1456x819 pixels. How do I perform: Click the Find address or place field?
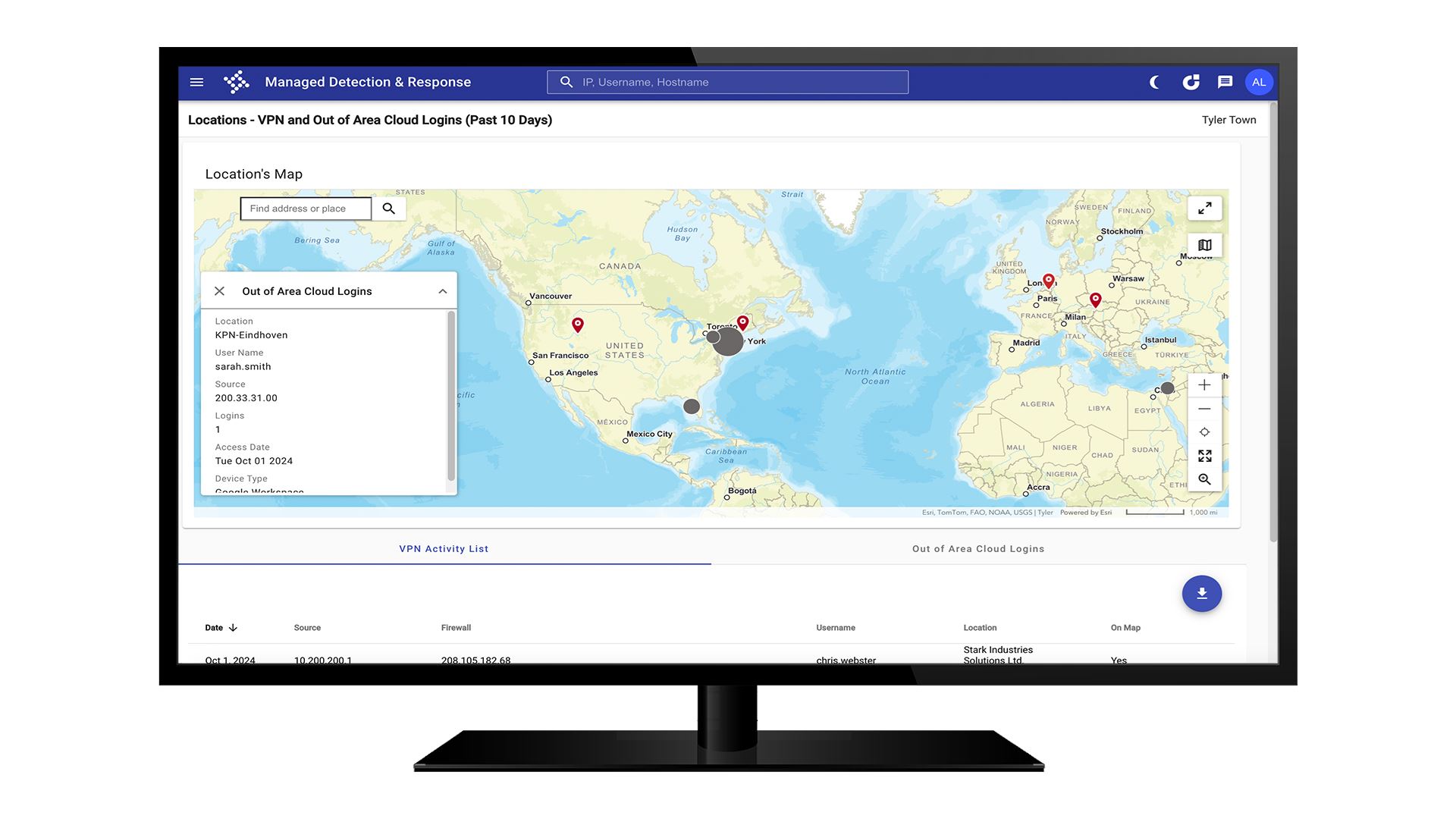(306, 209)
